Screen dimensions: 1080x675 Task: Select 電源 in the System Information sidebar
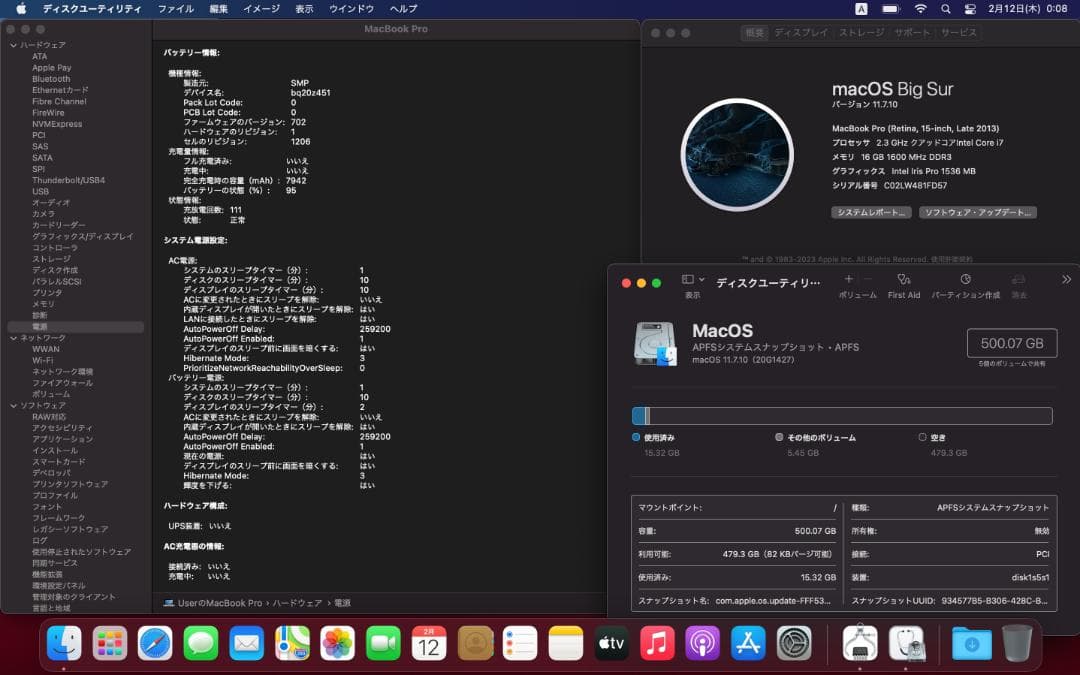41,326
